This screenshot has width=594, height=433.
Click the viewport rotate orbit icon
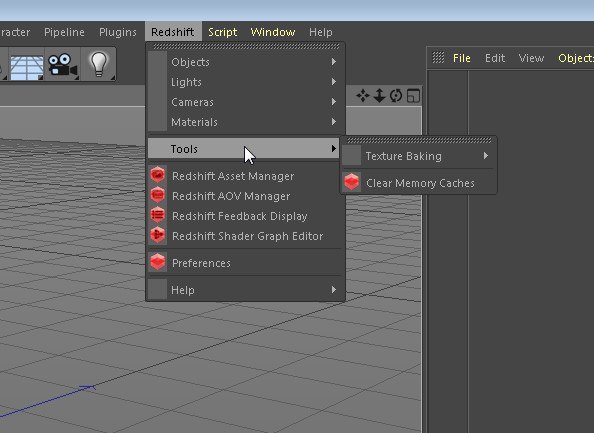coord(396,95)
